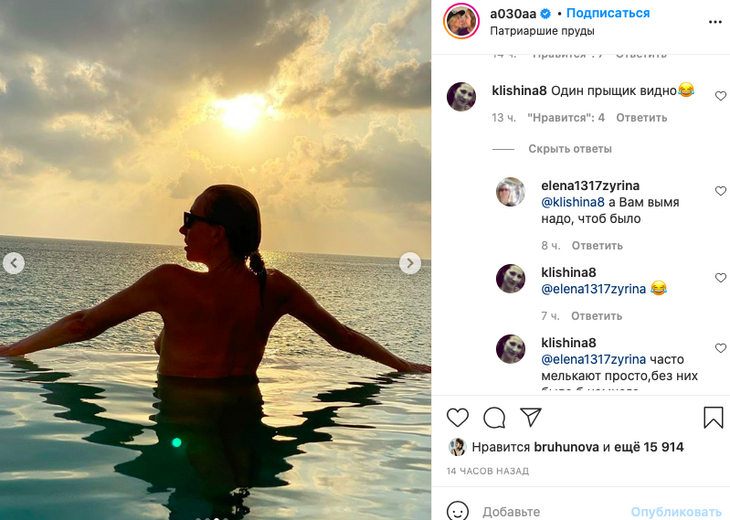Go to previous photo arrow
Screen dimensions: 730x520
(13, 263)
